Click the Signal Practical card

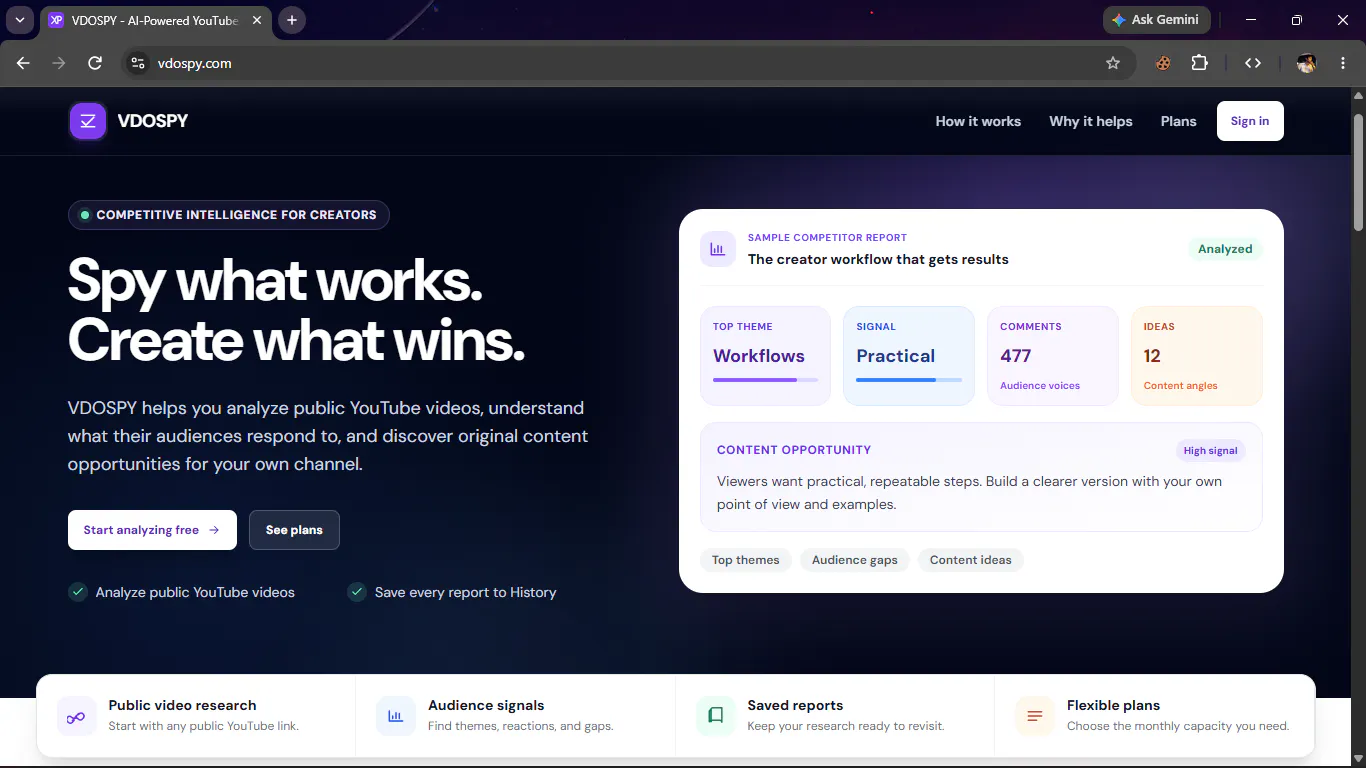point(909,356)
